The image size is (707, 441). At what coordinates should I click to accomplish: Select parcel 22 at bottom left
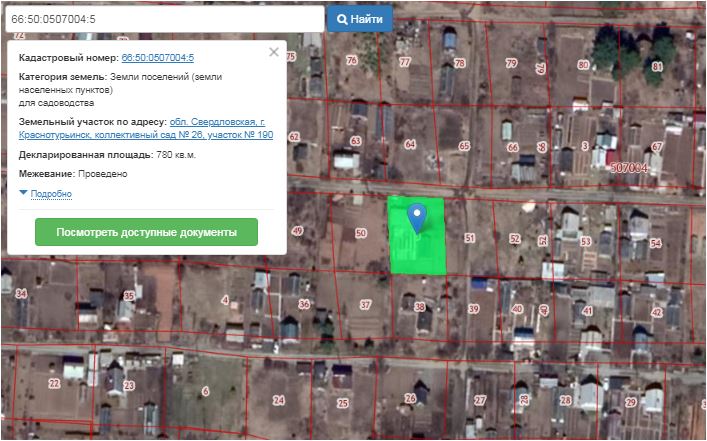53,383
